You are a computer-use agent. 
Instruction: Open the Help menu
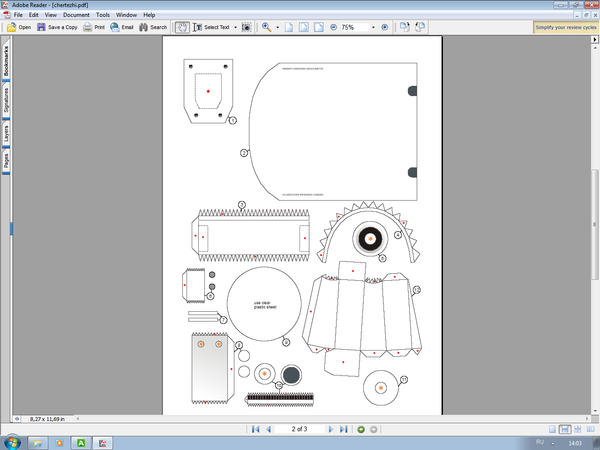click(149, 15)
